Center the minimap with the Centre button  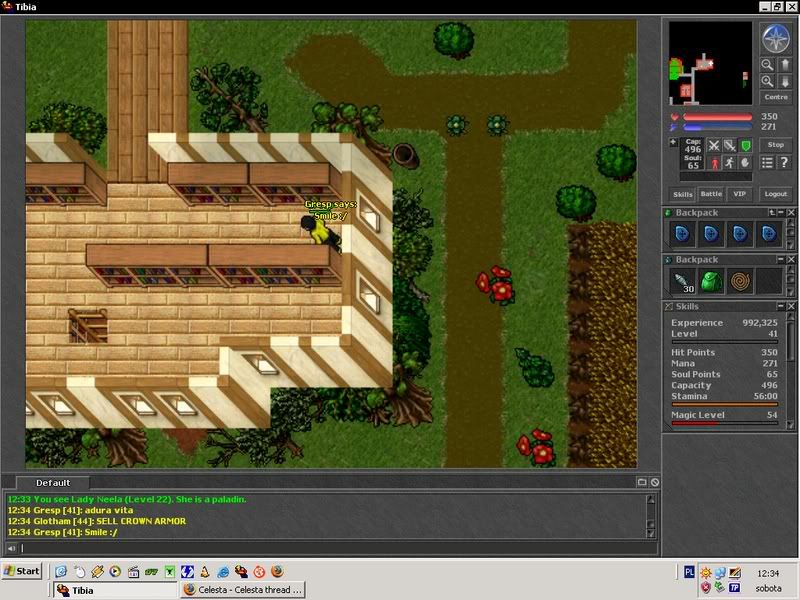click(x=776, y=97)
